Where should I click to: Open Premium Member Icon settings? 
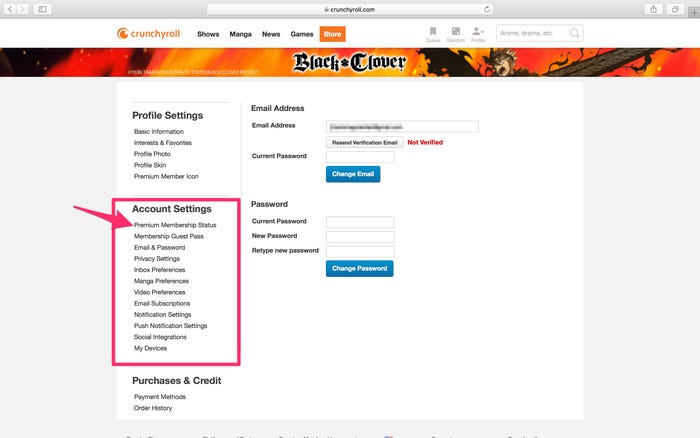point(166,176)
